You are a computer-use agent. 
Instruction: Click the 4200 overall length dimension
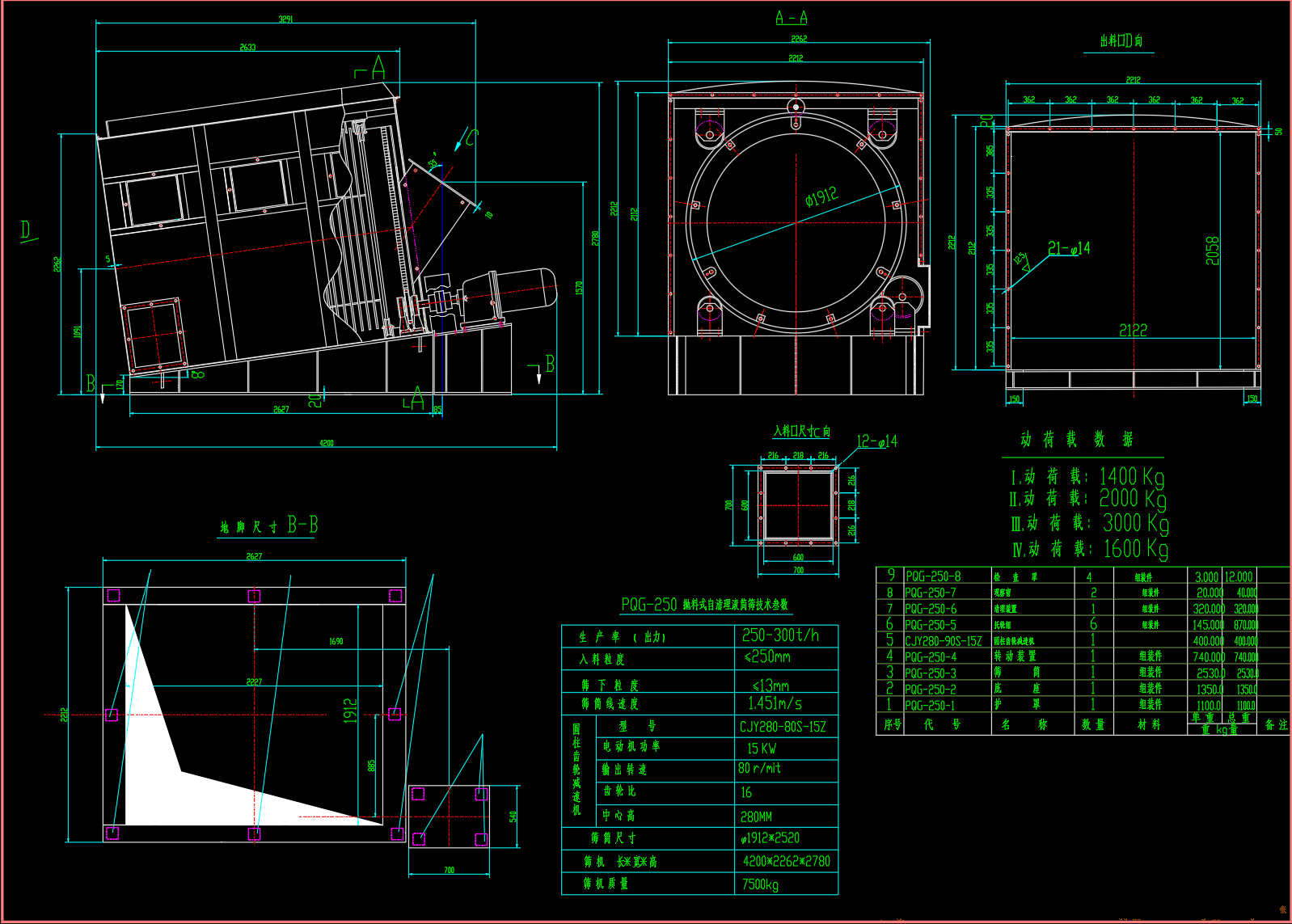pos(326,443)
